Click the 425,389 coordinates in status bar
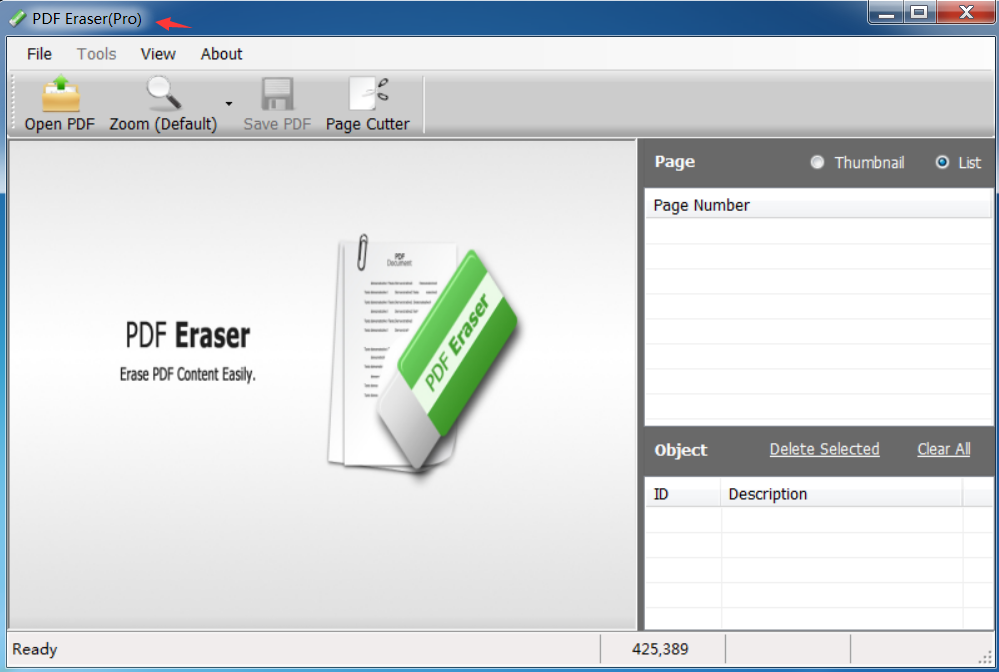 [660, 649]
